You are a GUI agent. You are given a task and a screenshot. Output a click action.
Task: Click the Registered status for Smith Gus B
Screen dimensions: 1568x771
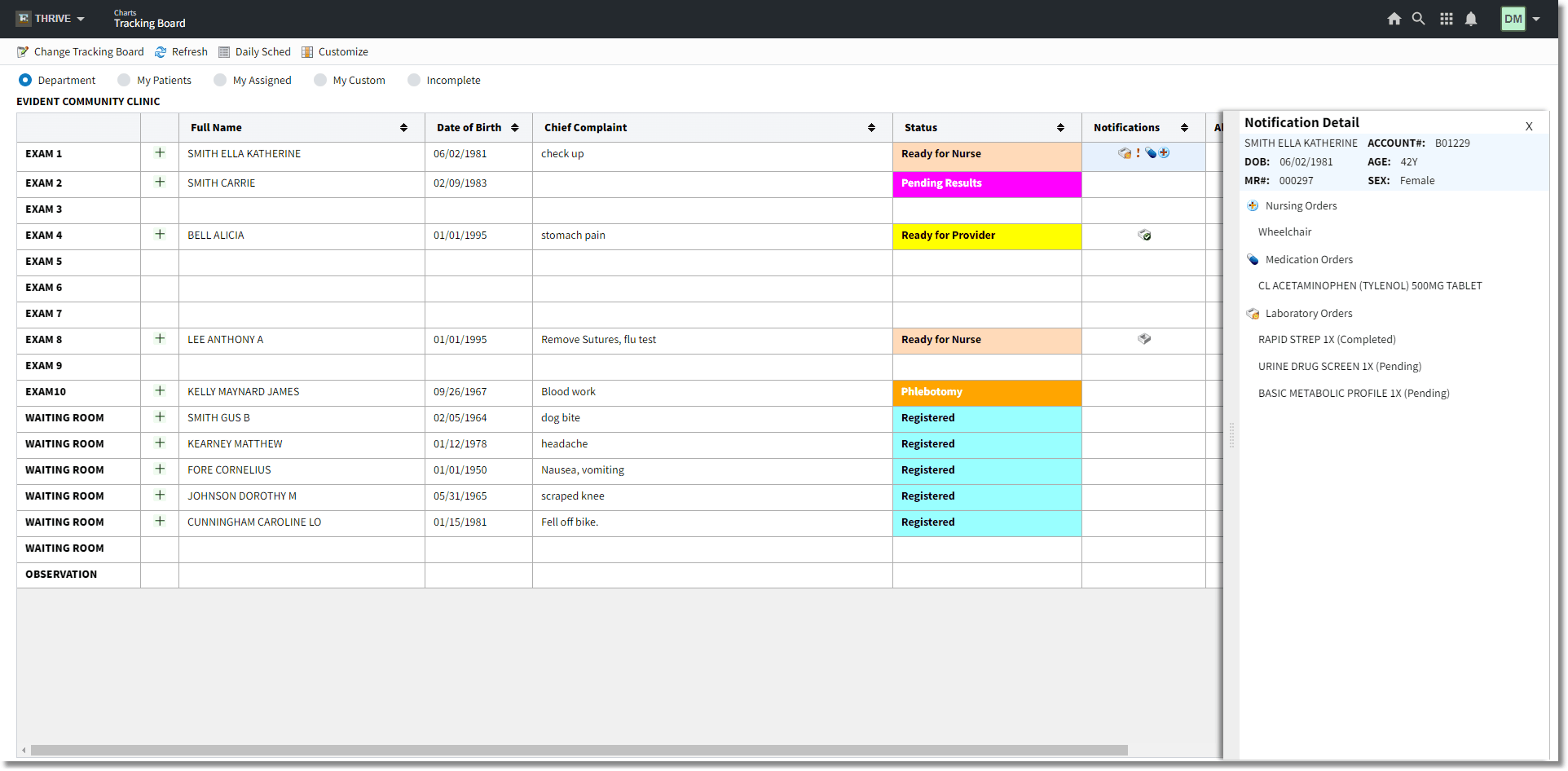pos(987,419)
